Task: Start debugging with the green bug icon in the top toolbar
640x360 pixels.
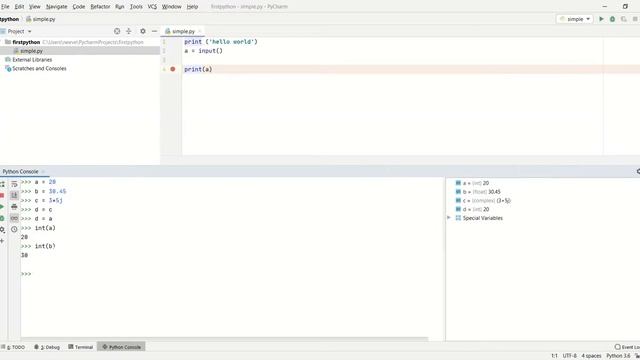Action: [612, 19]
